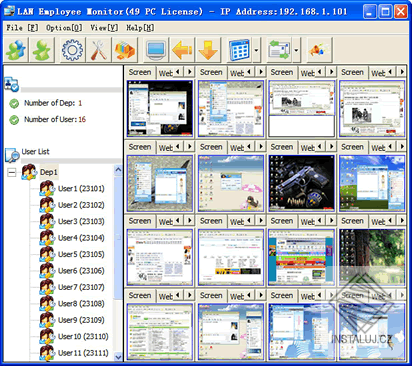Select Screen tab above the forest tree thumbnail
The height and width of the screenshot is (366, 412).
click(352, 221)
